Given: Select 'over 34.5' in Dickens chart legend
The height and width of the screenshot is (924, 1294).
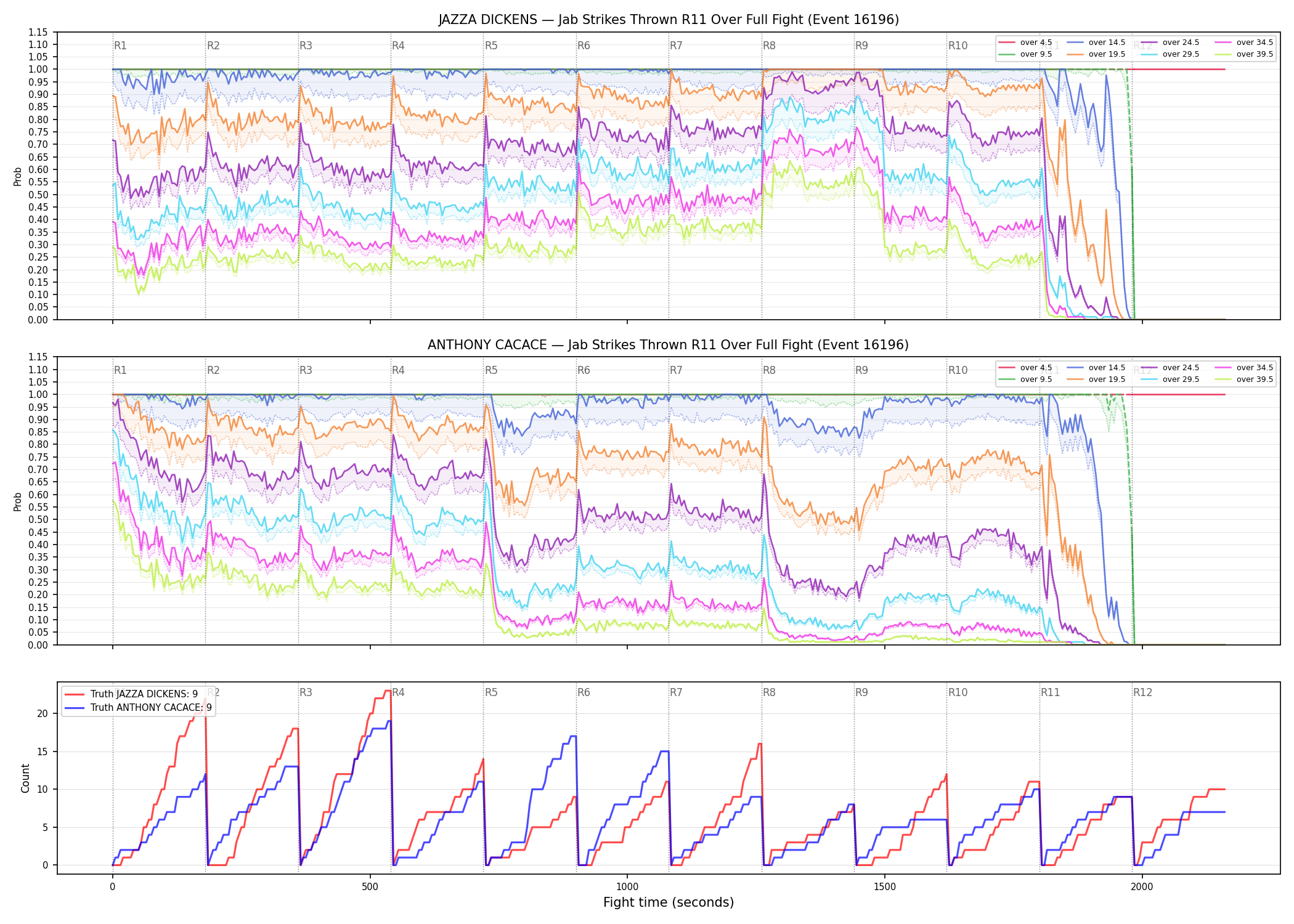Looking at the screenshot, I should coord(1244,43).
